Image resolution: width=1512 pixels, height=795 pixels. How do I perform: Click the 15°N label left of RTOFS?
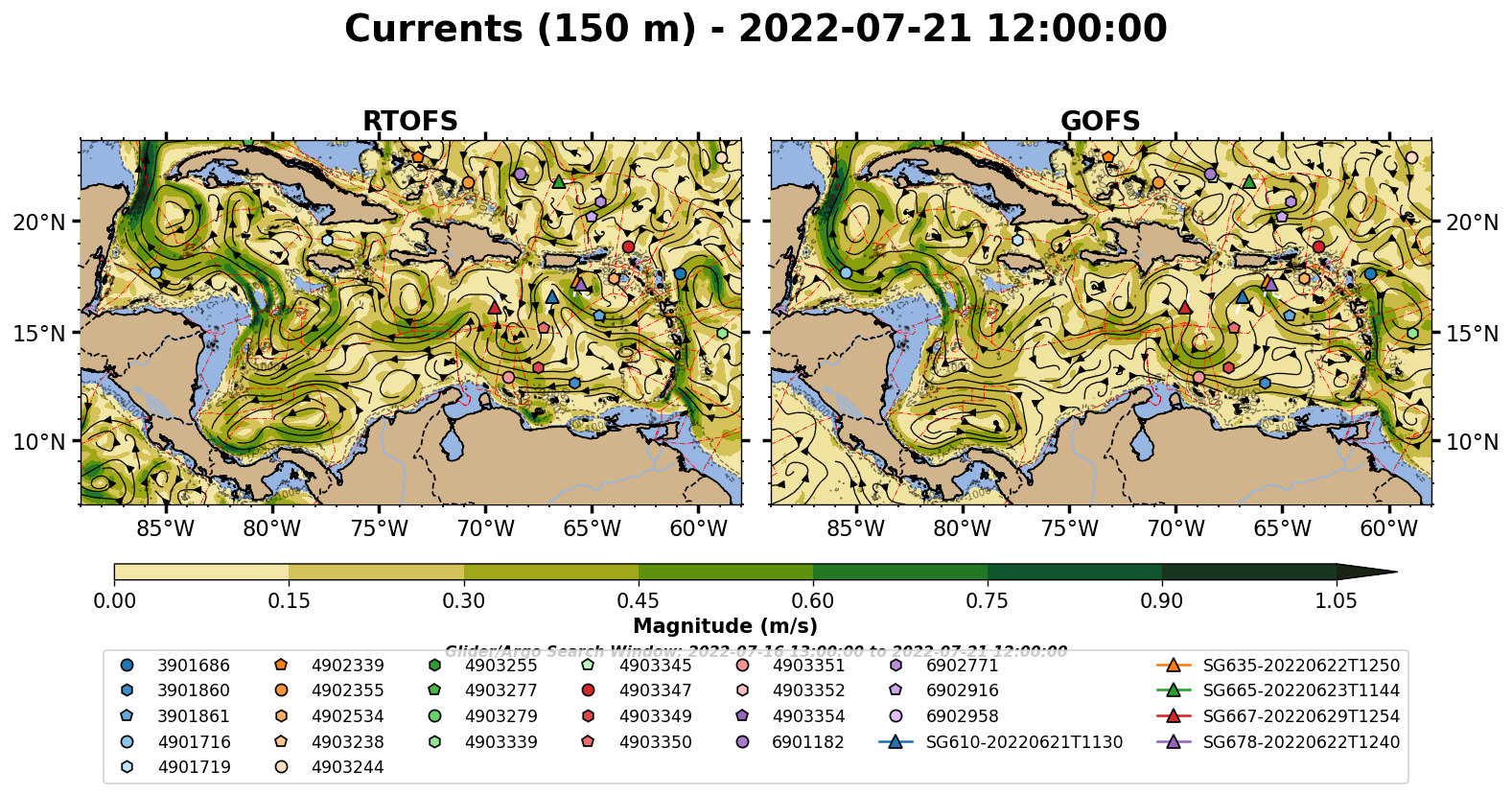[39, 334]
